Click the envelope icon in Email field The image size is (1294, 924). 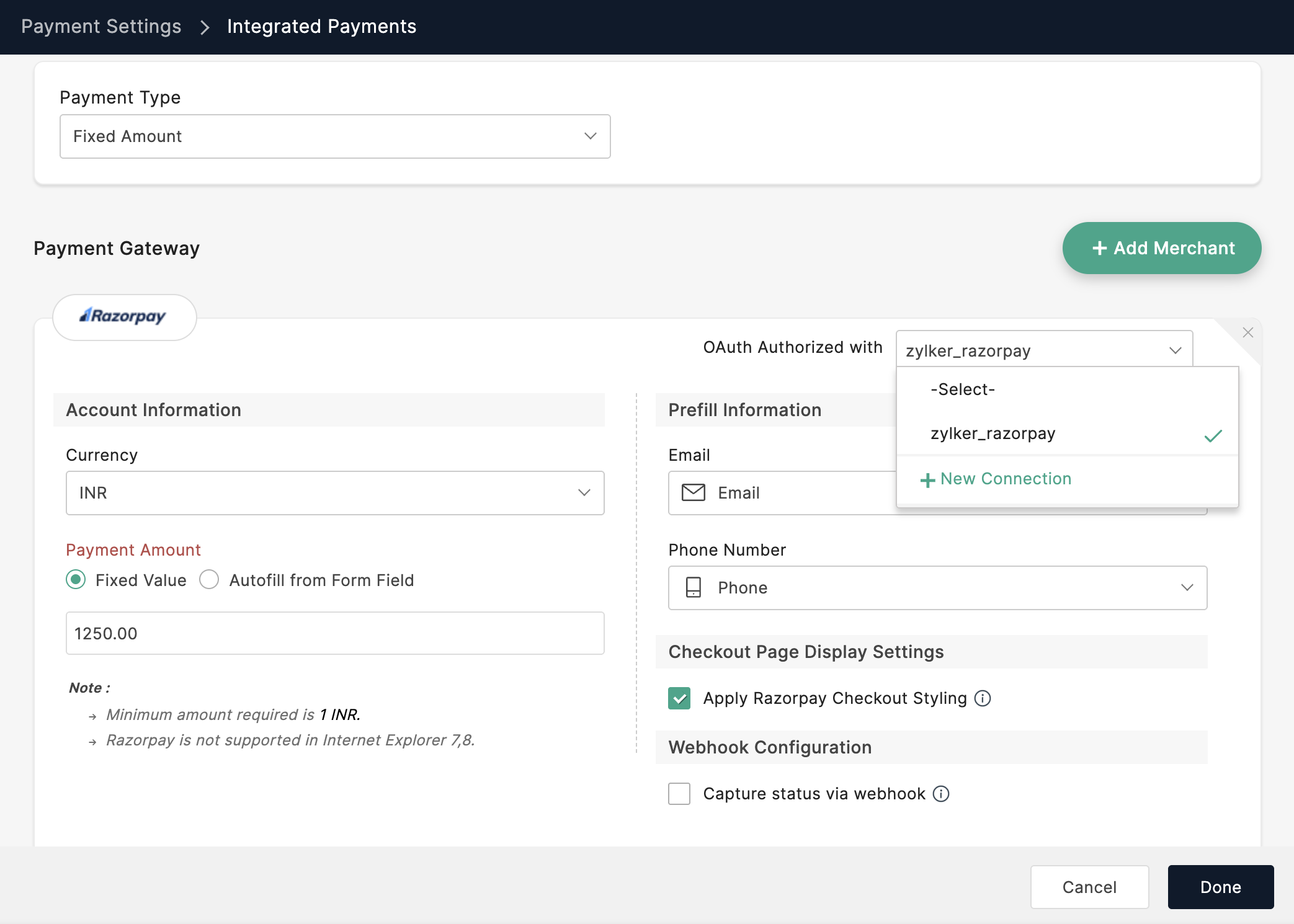[x=694, y=493]
